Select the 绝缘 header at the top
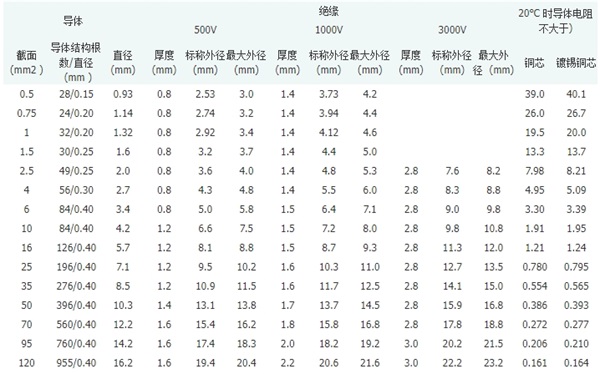 click(x=328, y=11)
